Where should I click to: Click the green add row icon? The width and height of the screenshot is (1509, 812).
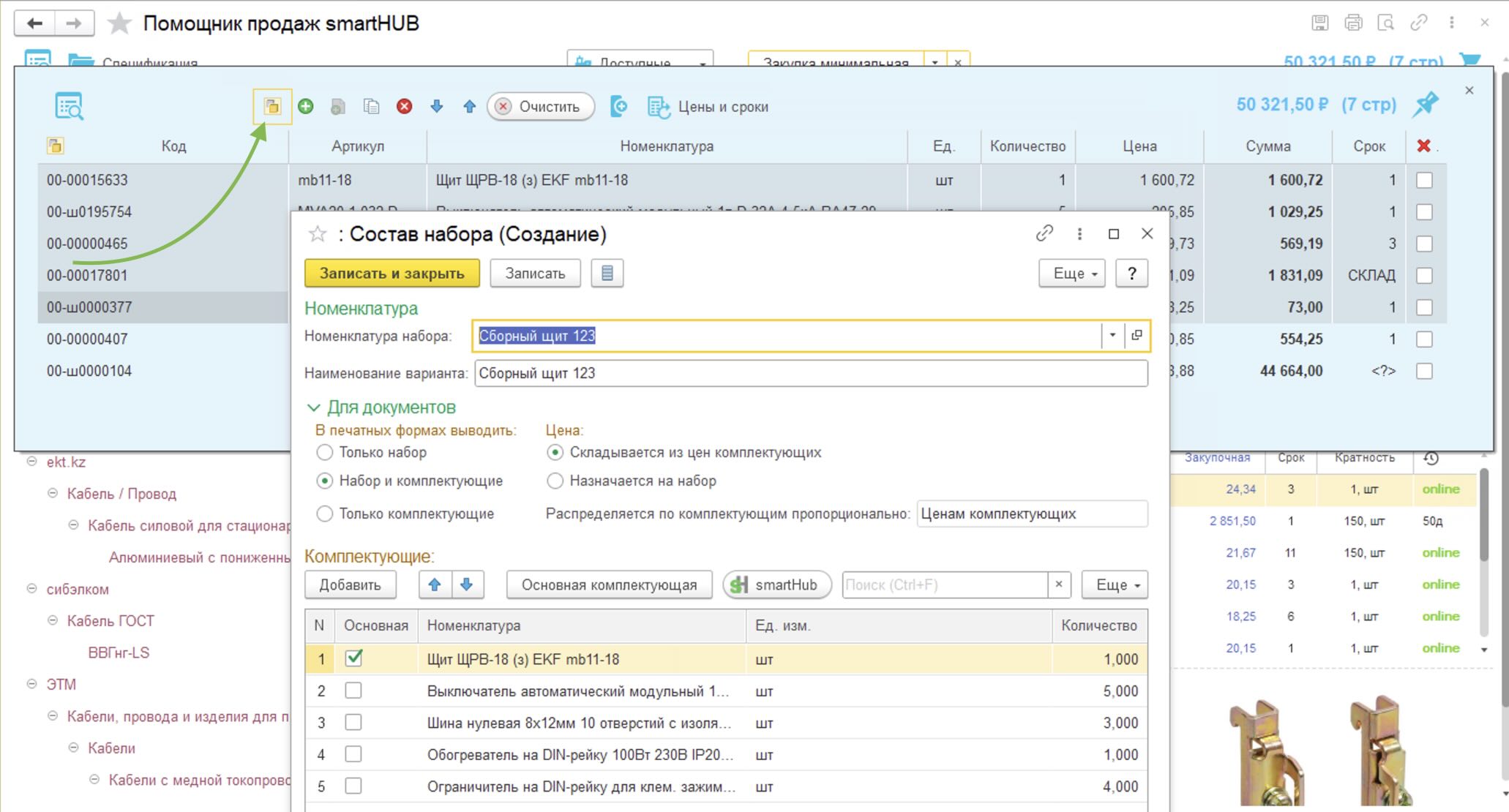[x=306, y=107]
